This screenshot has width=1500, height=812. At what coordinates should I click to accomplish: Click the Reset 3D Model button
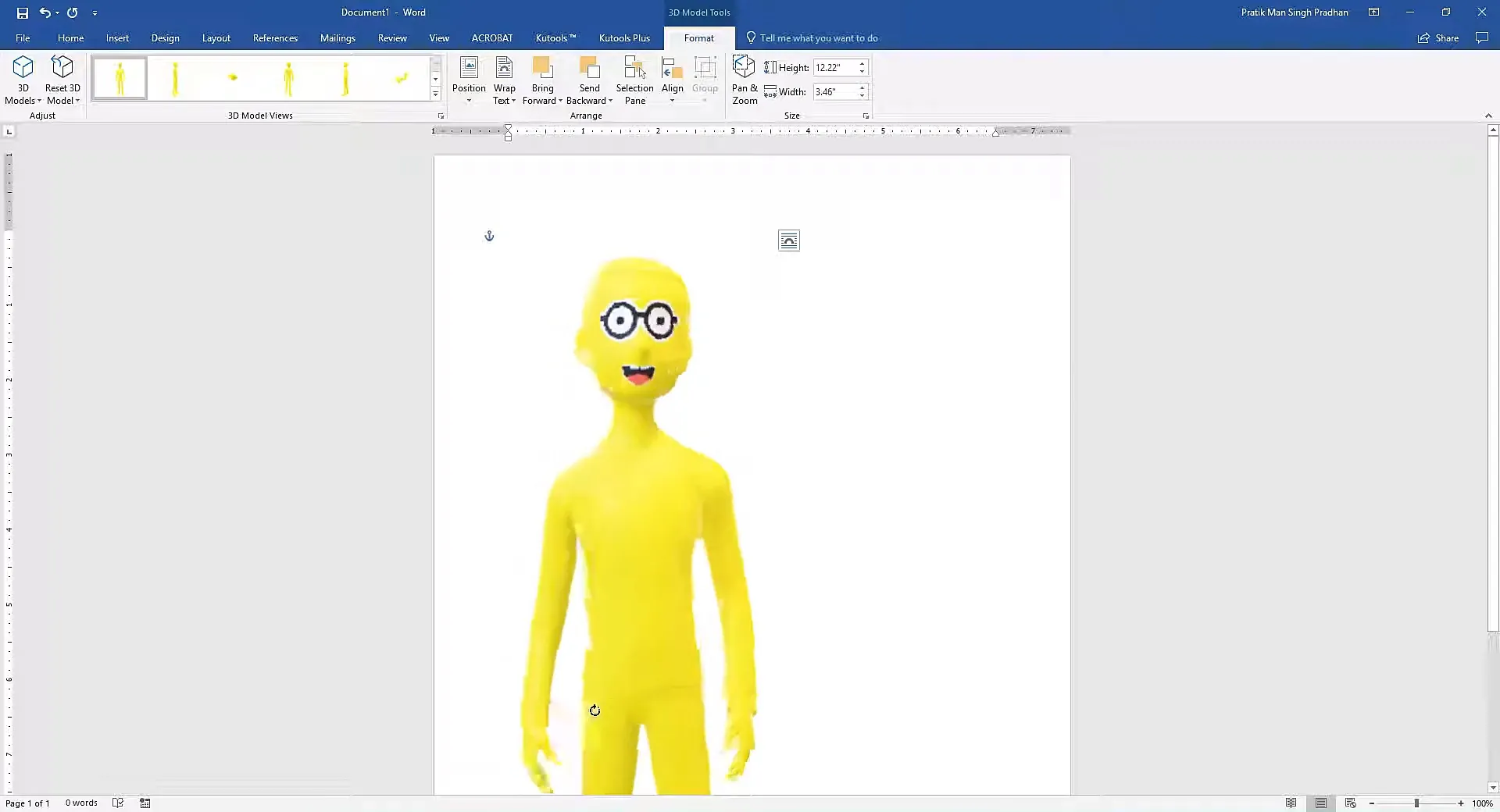(x=62, y=80)
